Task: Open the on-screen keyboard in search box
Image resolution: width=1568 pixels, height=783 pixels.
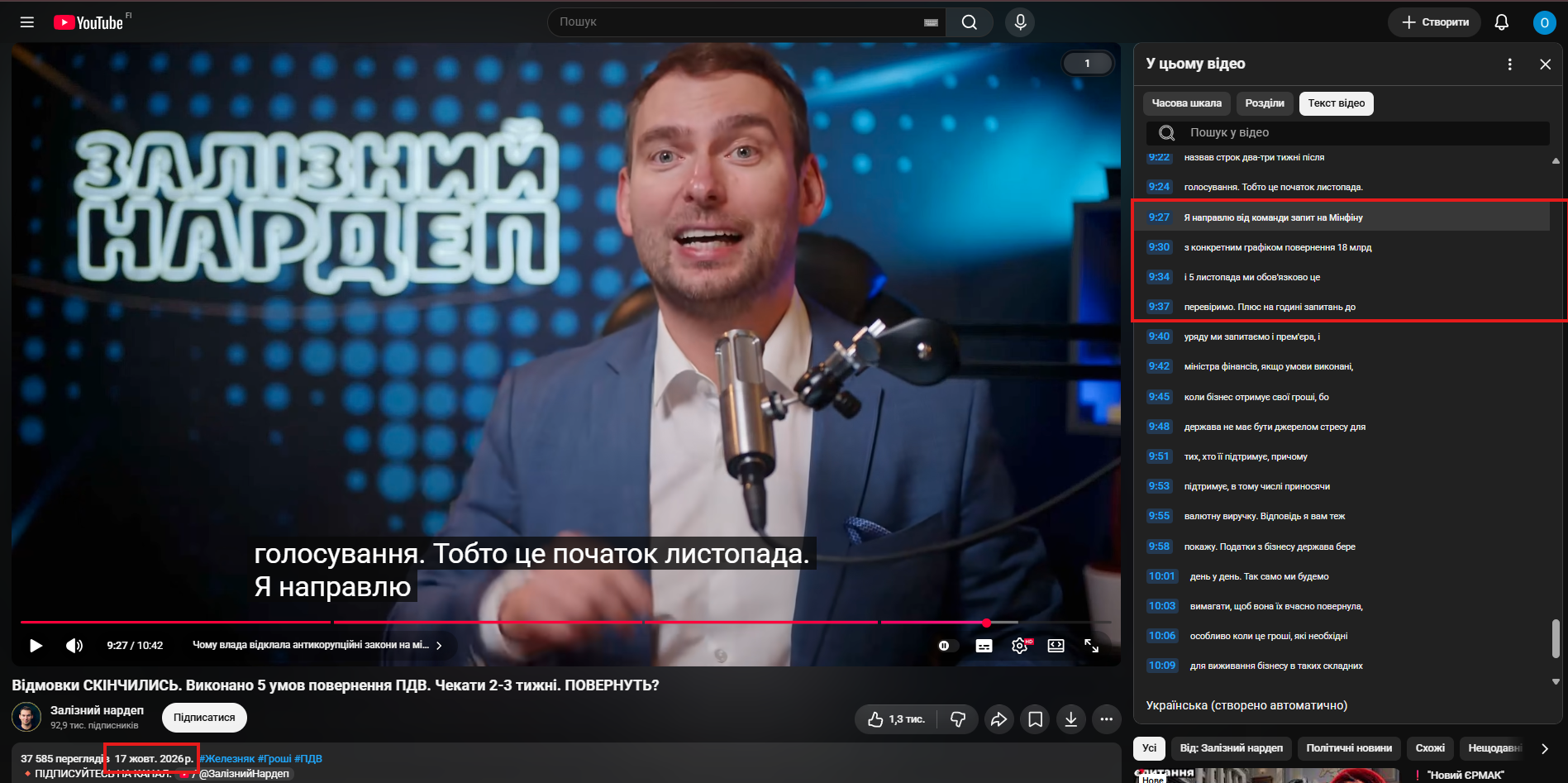Action: (931, 22)
